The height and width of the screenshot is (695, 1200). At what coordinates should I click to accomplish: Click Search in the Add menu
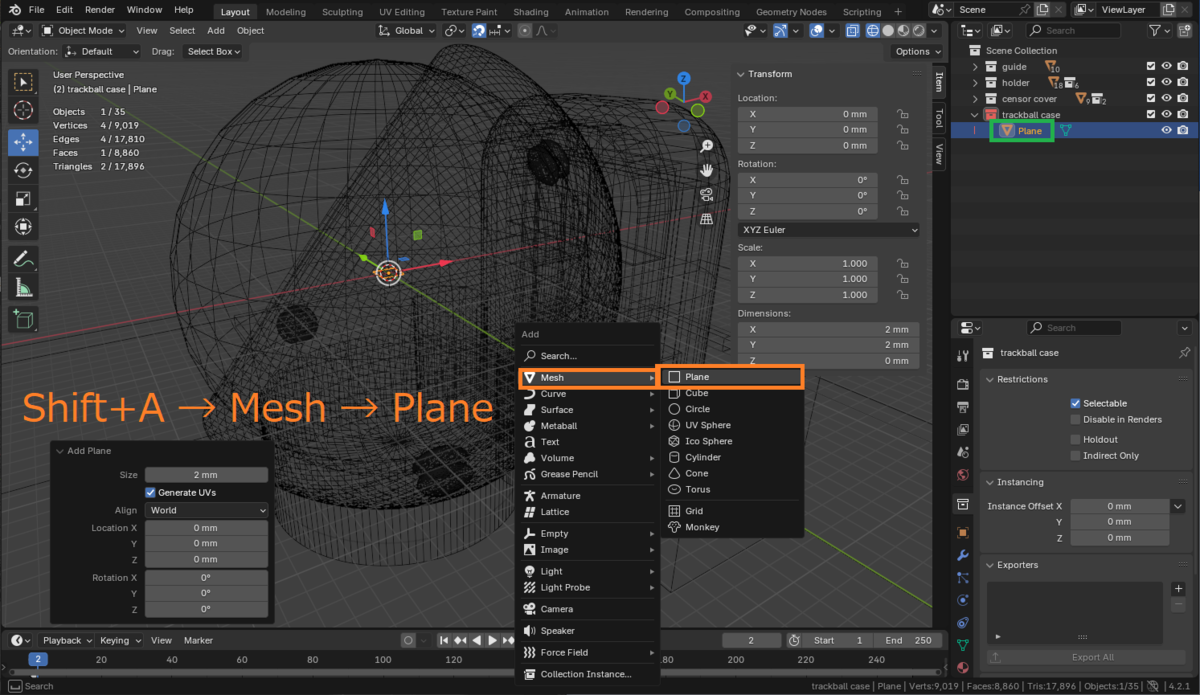click(x=588, y=356)
